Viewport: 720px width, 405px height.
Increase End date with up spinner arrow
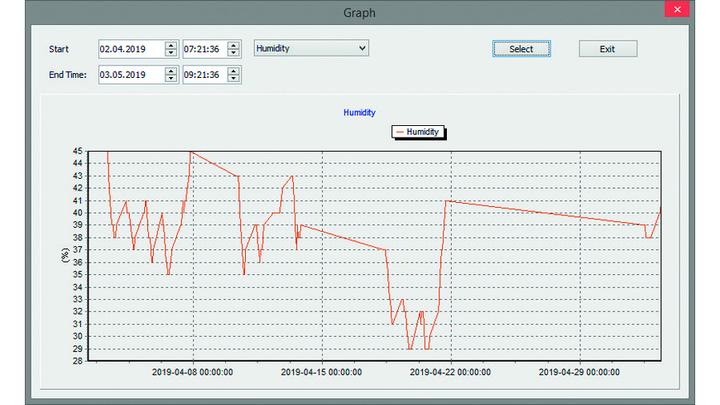[x=171, y=71]
